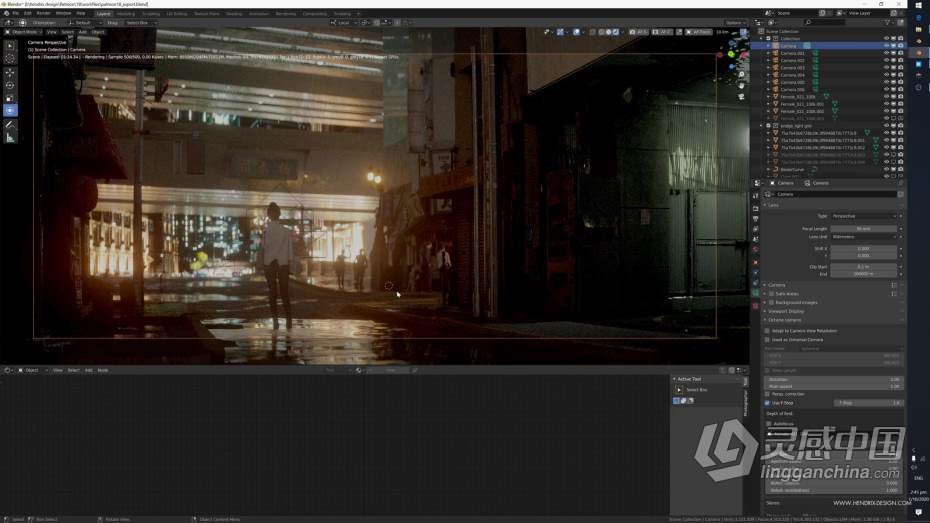Toggle viewport overlays icon in header
The width and height of the screenshot is (930, 523).
click(x=577, y=32)
